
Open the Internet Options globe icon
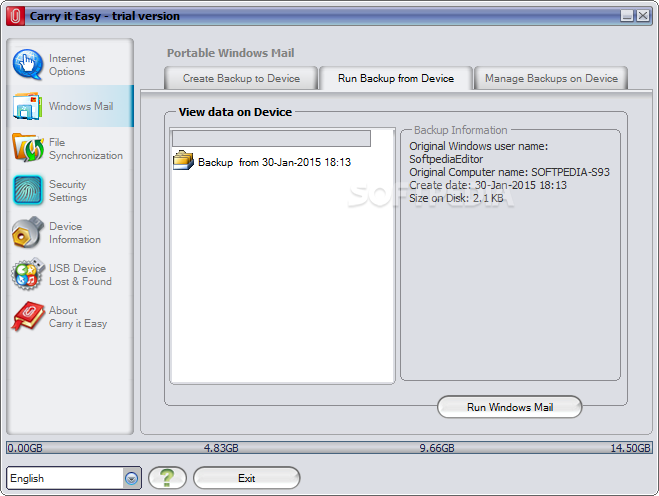pyautogui.click(x=28, y=65)
